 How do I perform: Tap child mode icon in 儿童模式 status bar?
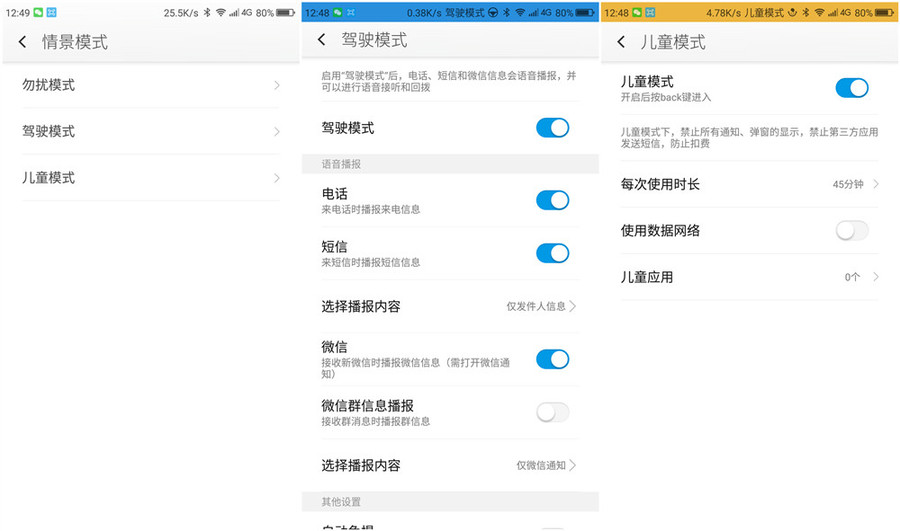(793, 12)
